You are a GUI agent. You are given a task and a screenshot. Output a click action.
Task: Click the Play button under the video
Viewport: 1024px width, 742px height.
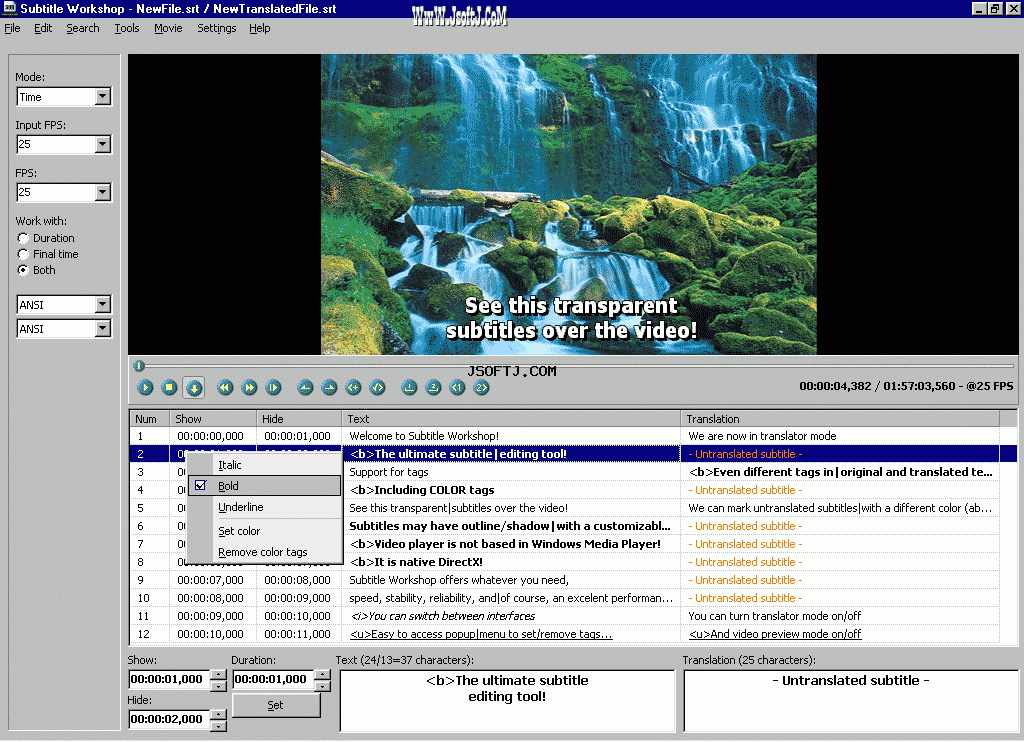145,387
